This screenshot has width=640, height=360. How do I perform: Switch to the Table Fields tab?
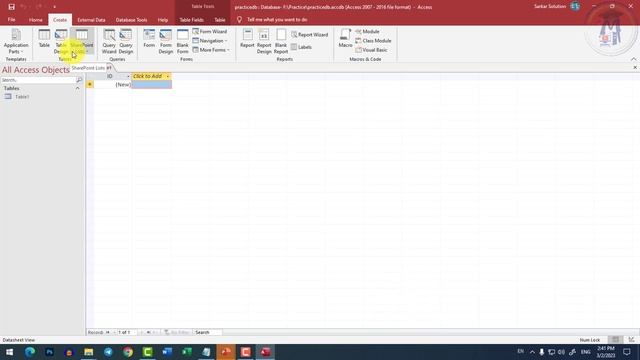pos(191,20)
